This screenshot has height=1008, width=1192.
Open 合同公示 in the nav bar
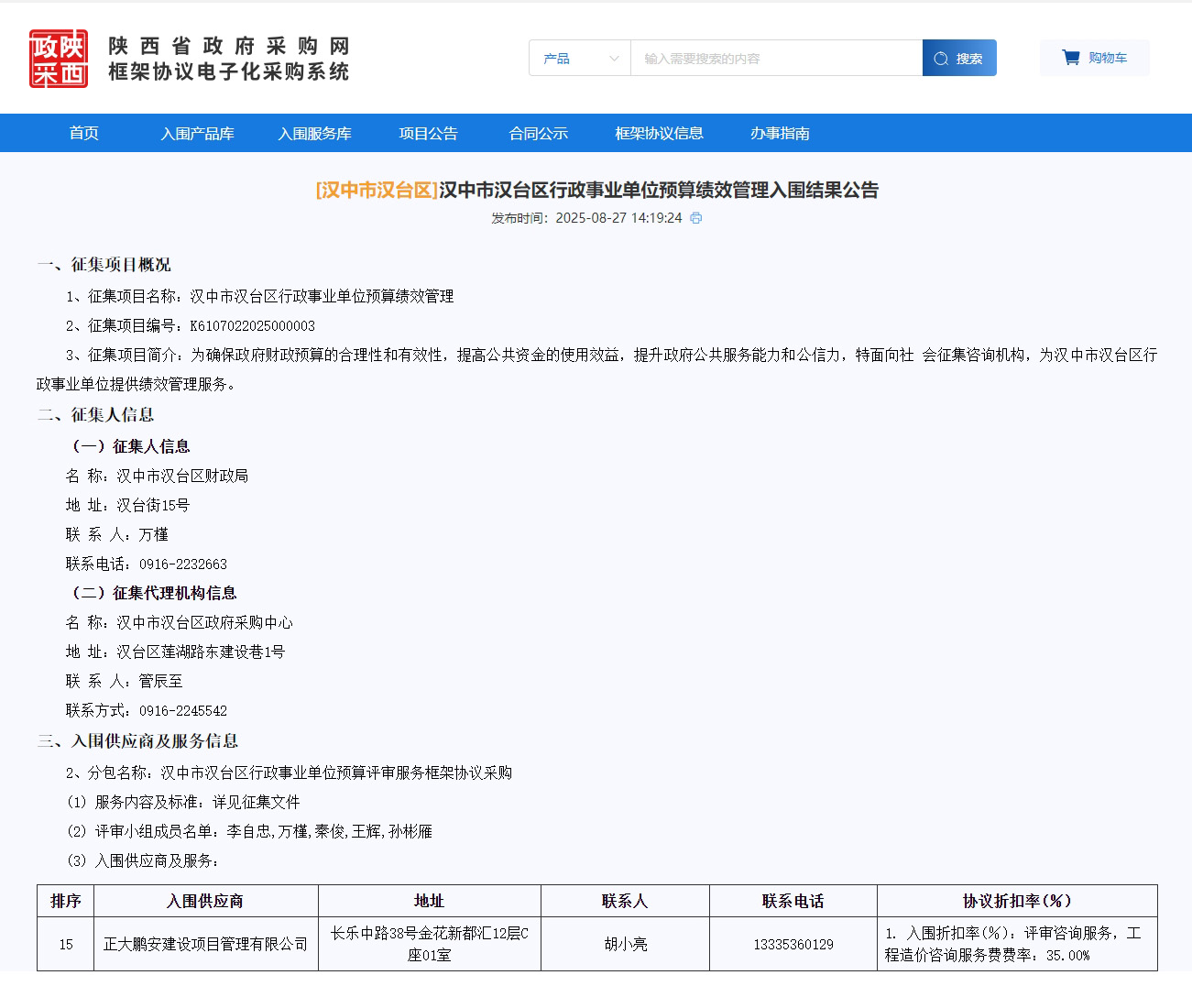pyautogui.click(x=538, y=134)
